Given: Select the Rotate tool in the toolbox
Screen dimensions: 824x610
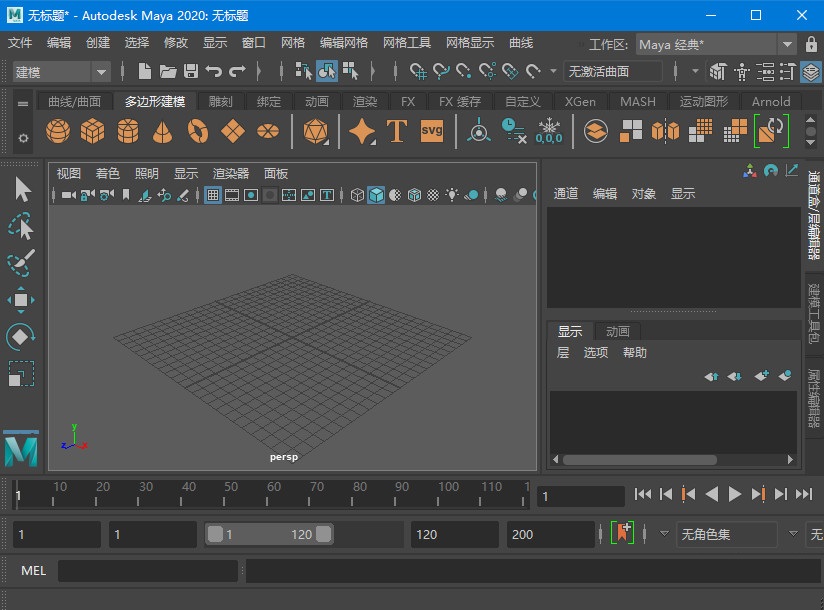Looking at the screenshot, I should click(21, 337).
